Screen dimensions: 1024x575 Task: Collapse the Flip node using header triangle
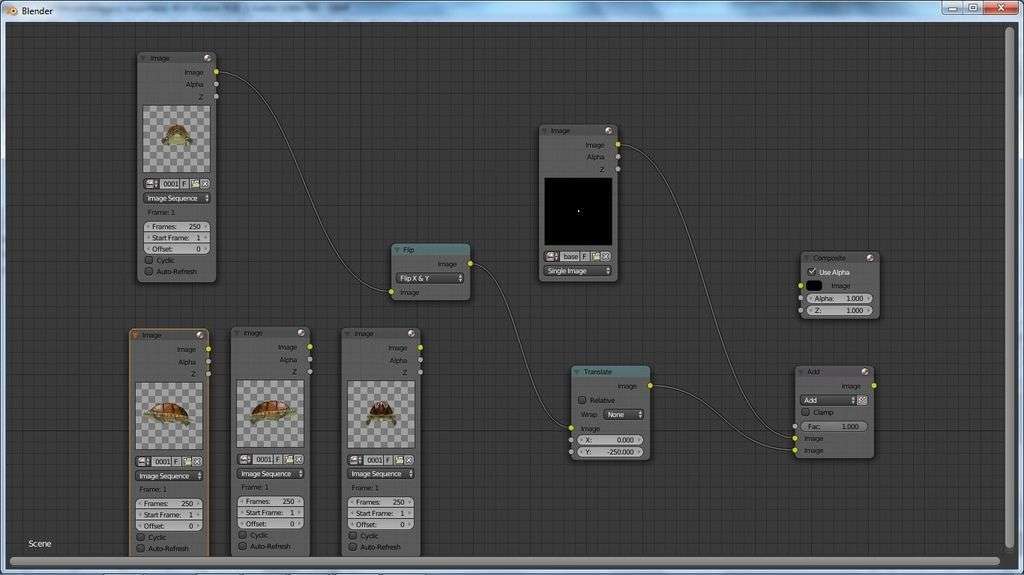(397, 250)
